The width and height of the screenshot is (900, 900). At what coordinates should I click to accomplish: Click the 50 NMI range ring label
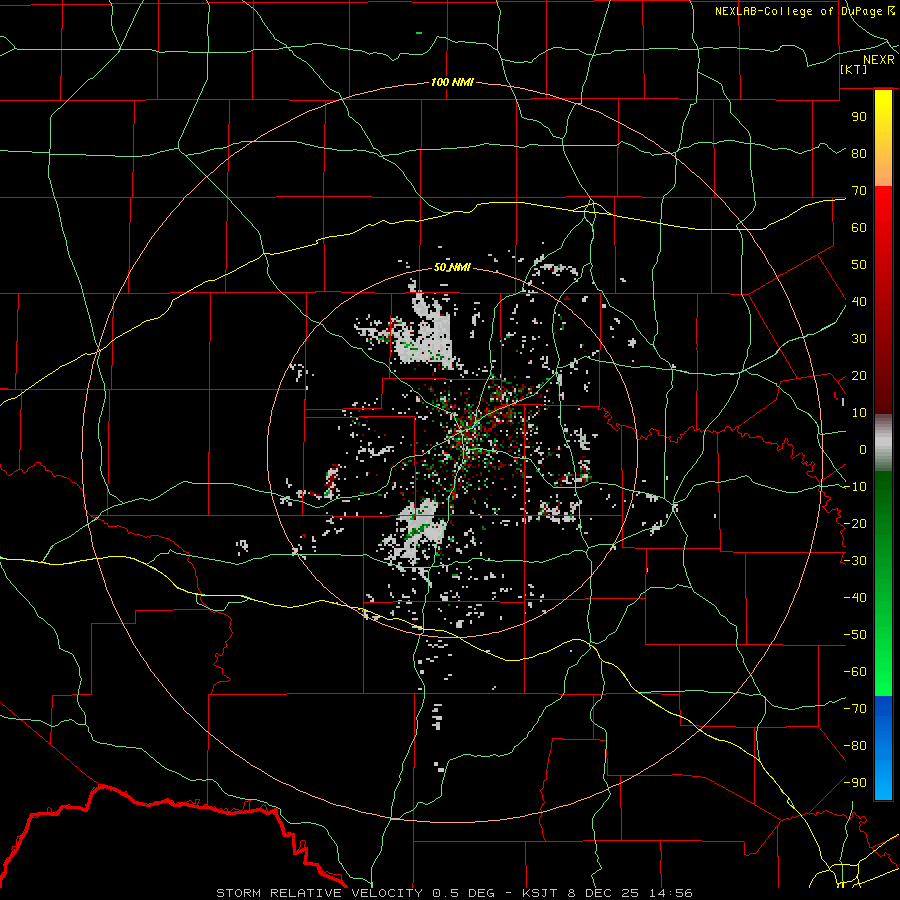pyautogui.click(x=452, y=267)
